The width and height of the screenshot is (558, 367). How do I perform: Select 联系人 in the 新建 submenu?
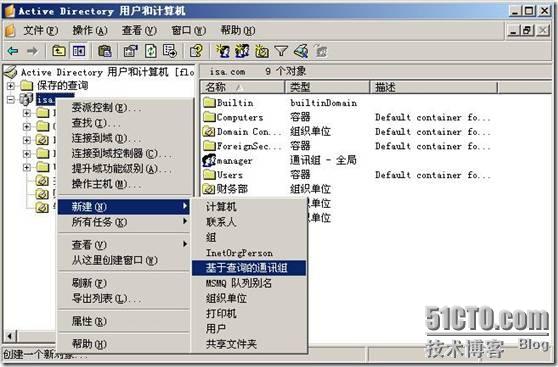coord(249,222)
